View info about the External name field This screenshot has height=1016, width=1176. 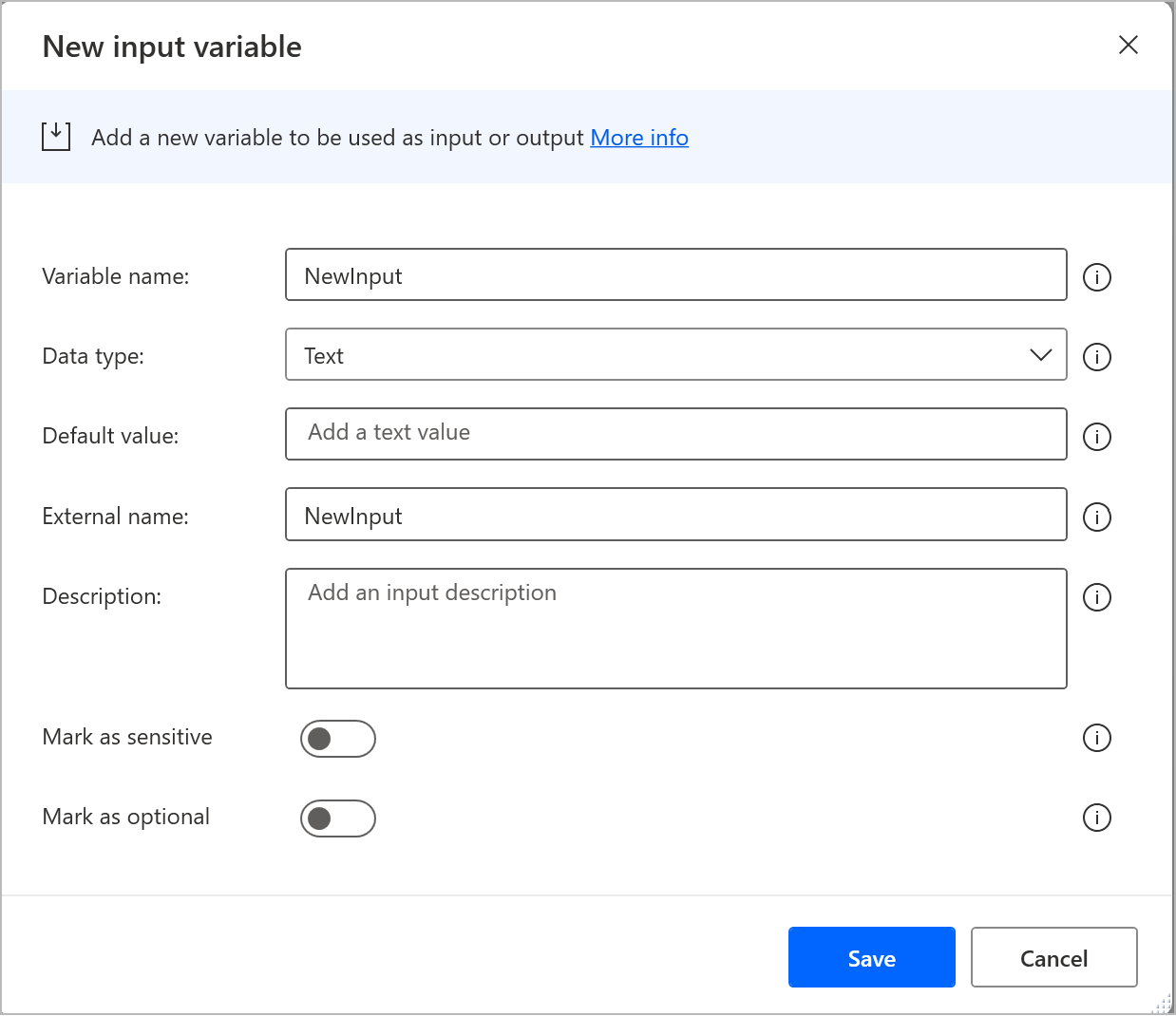[x=1097, y=517]
